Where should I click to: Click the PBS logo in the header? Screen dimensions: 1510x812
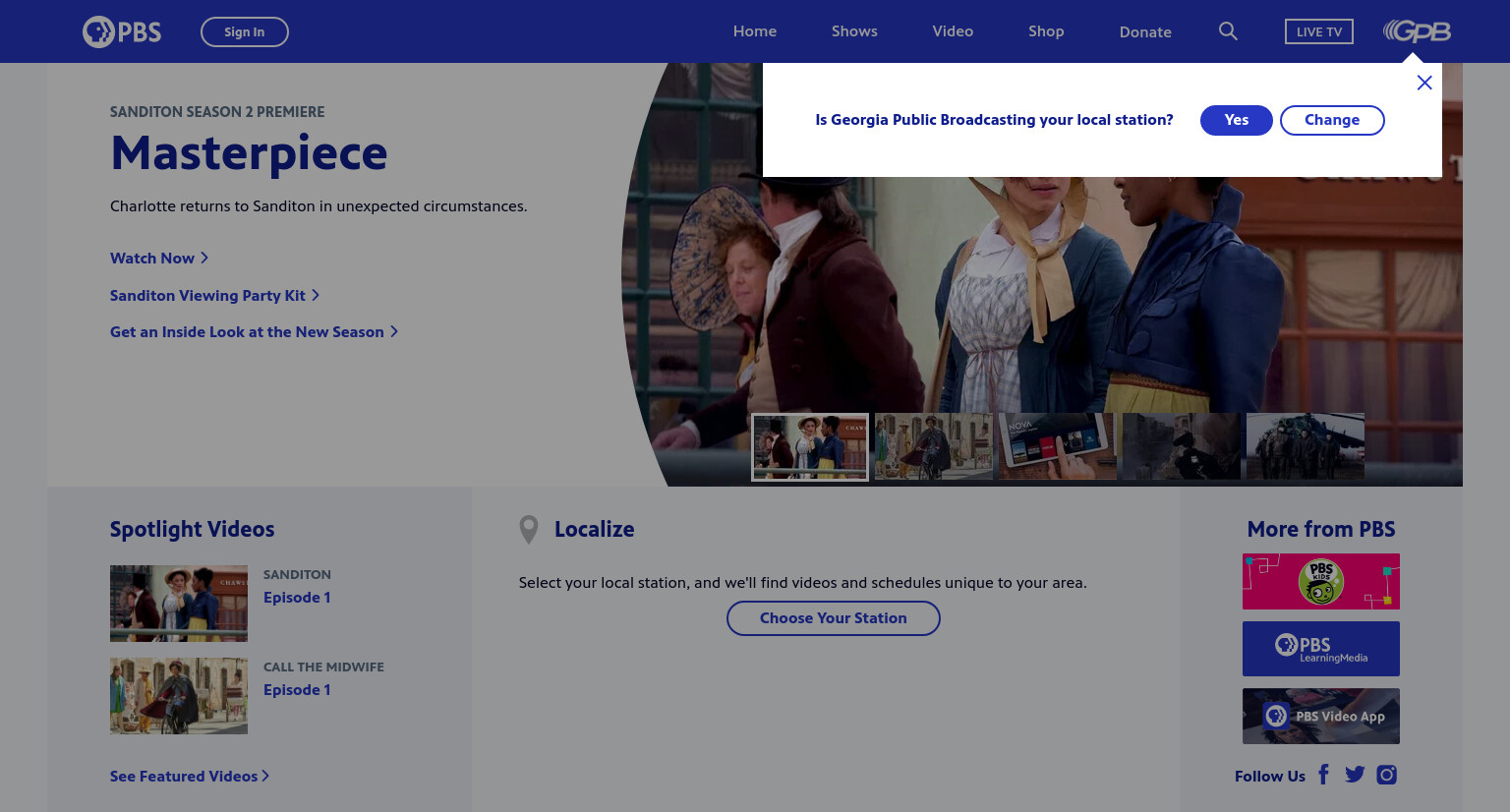(122, 31)
